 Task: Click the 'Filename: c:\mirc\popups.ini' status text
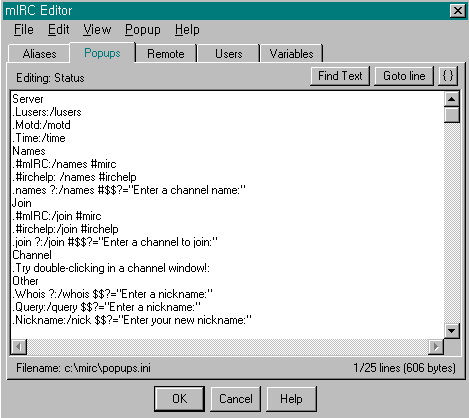[x=83, y=368]
